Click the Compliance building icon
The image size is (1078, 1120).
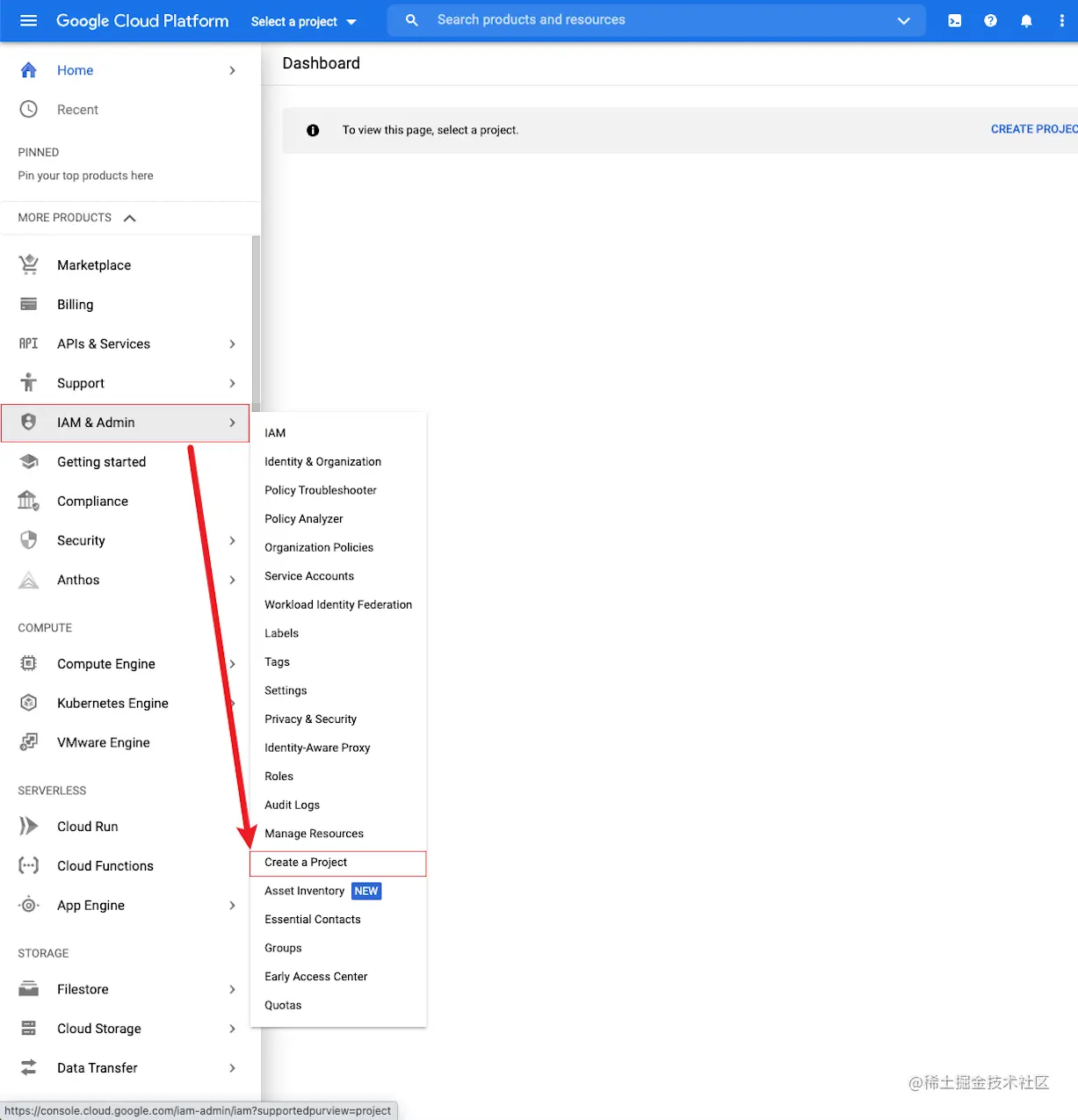pyautogui.click(x=29, y=501)
